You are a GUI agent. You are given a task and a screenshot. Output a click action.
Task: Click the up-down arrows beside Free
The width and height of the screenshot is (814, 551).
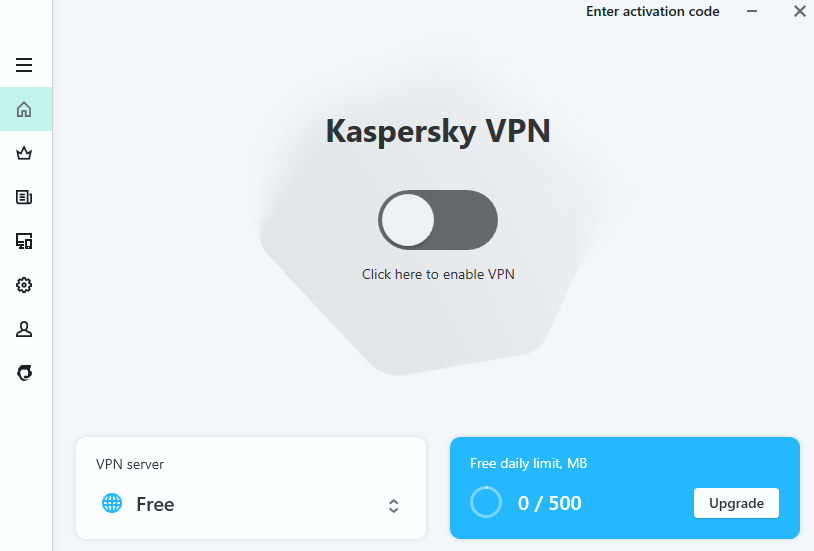(394, 505)
